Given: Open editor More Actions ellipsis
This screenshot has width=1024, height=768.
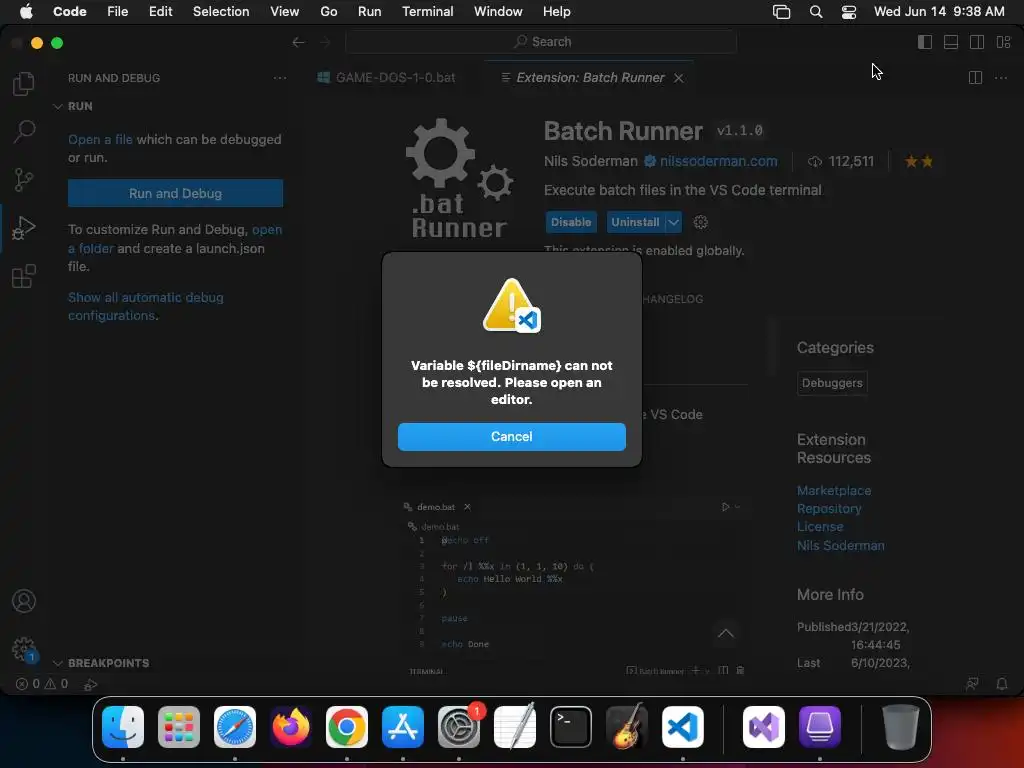Looking at the screenshot, I should (x=1000, y=78).
